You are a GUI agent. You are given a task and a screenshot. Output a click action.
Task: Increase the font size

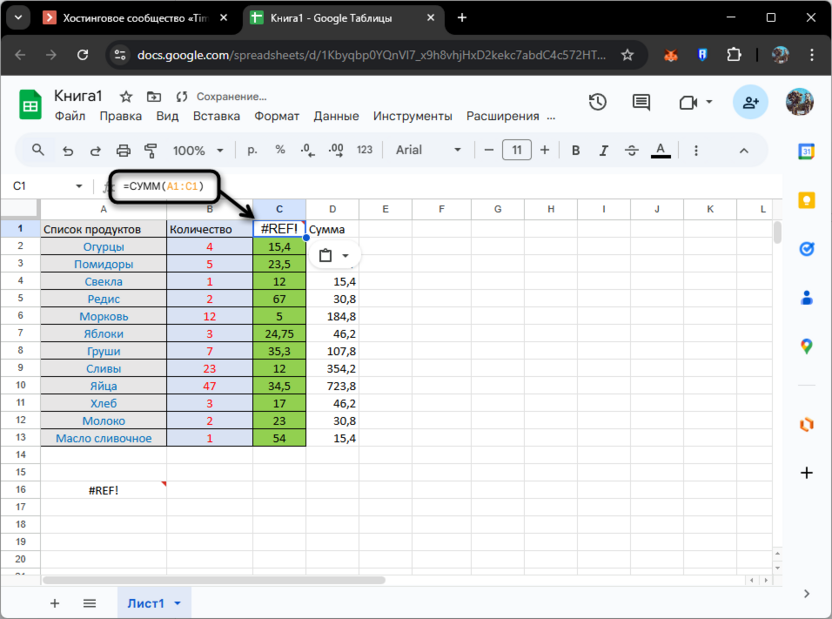544,150
